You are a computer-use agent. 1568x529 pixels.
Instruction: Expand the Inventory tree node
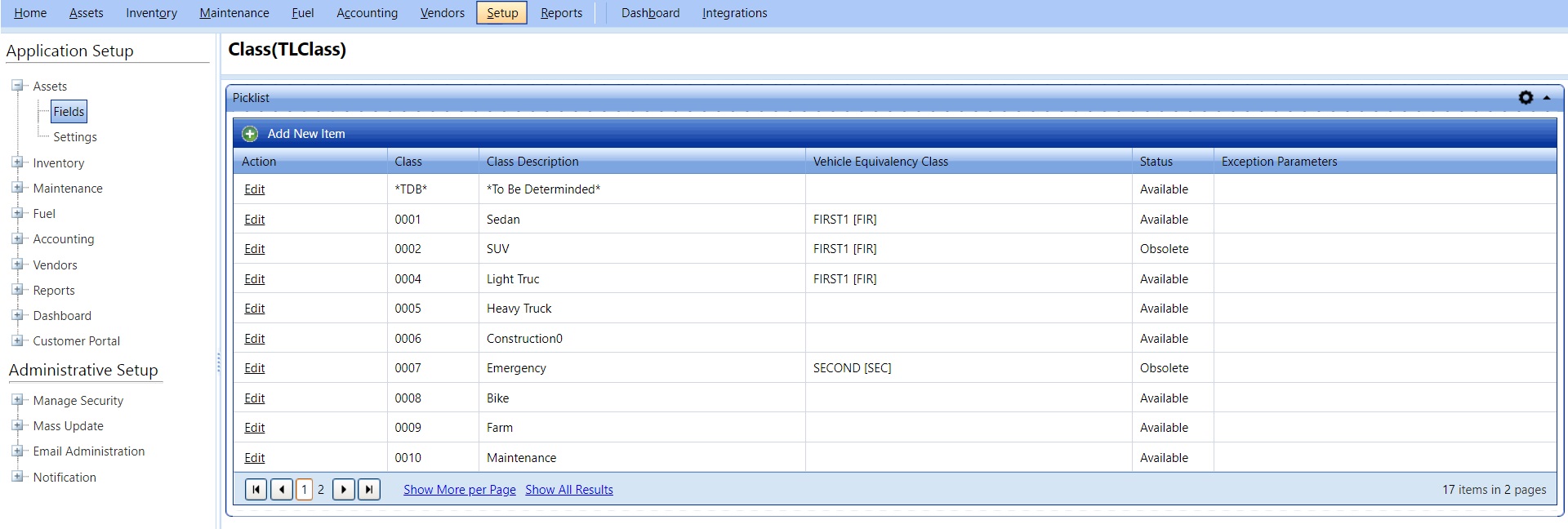coord(17,162)
